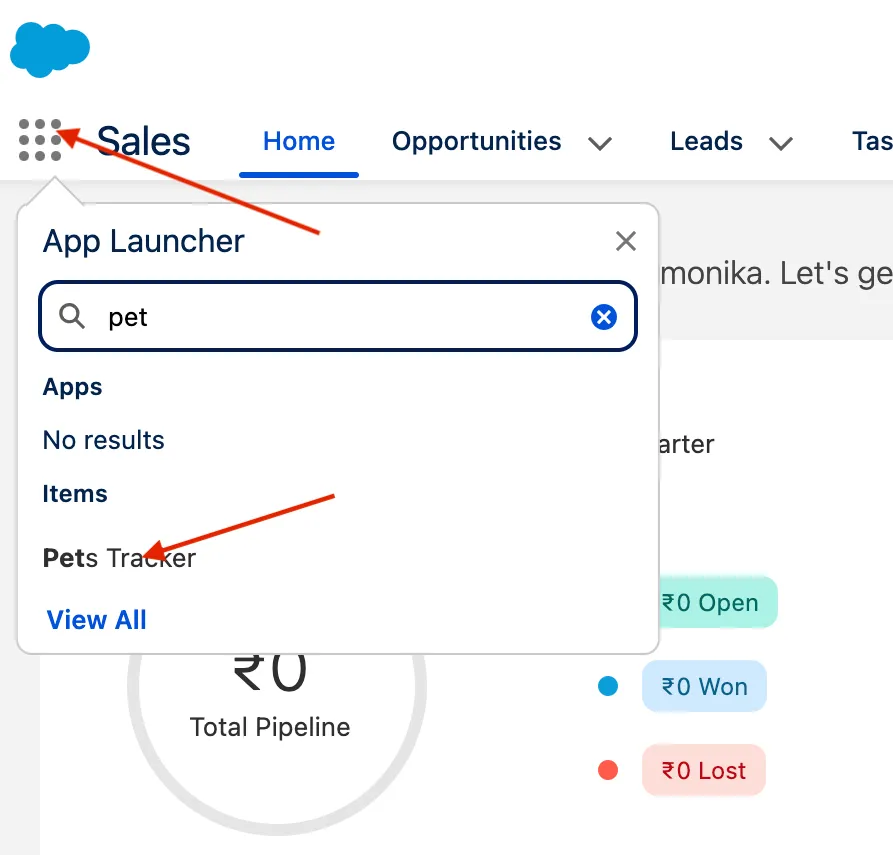Select the ₹0 Won badge
Image resolution: width=893 pixels, height=855 pixels.
[x=704, y=687]
